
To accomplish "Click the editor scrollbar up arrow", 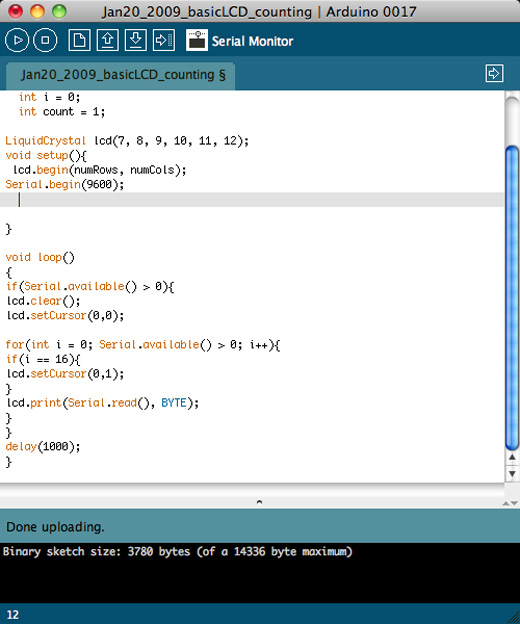I will [512, 457].
